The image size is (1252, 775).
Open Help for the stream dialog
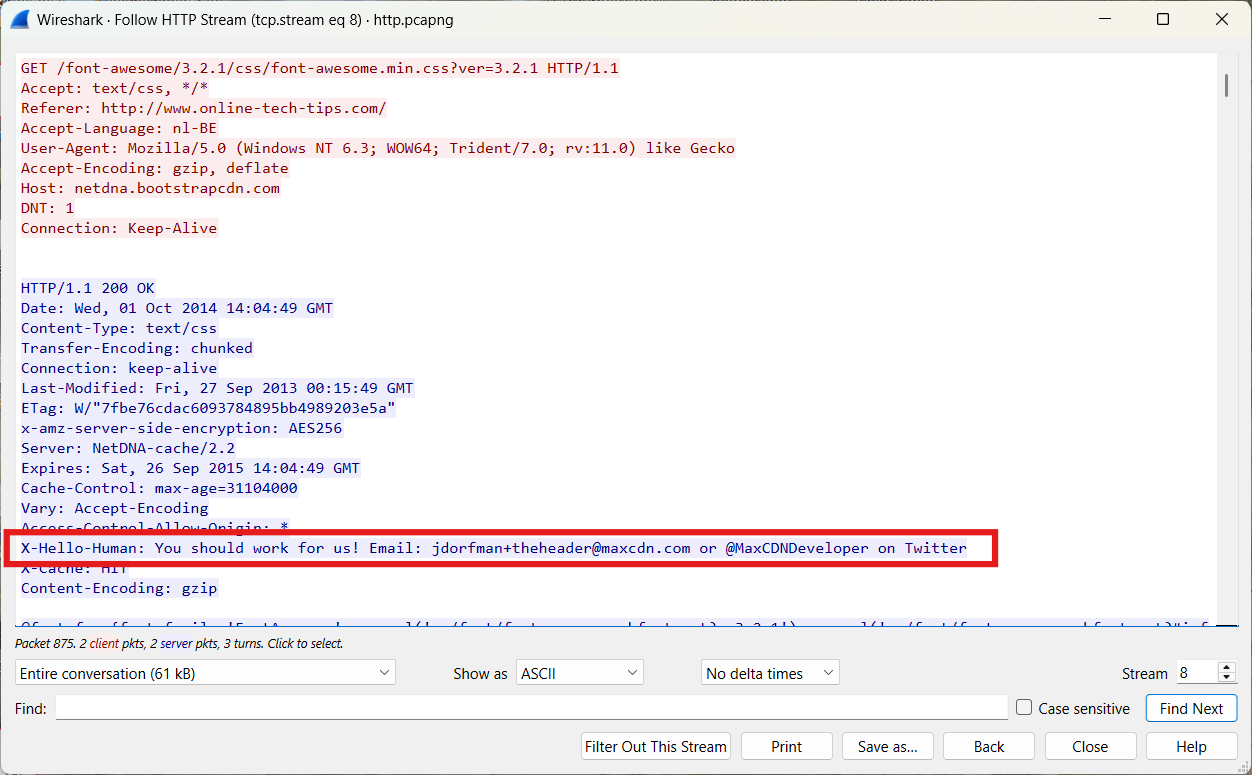point(1191,746)
